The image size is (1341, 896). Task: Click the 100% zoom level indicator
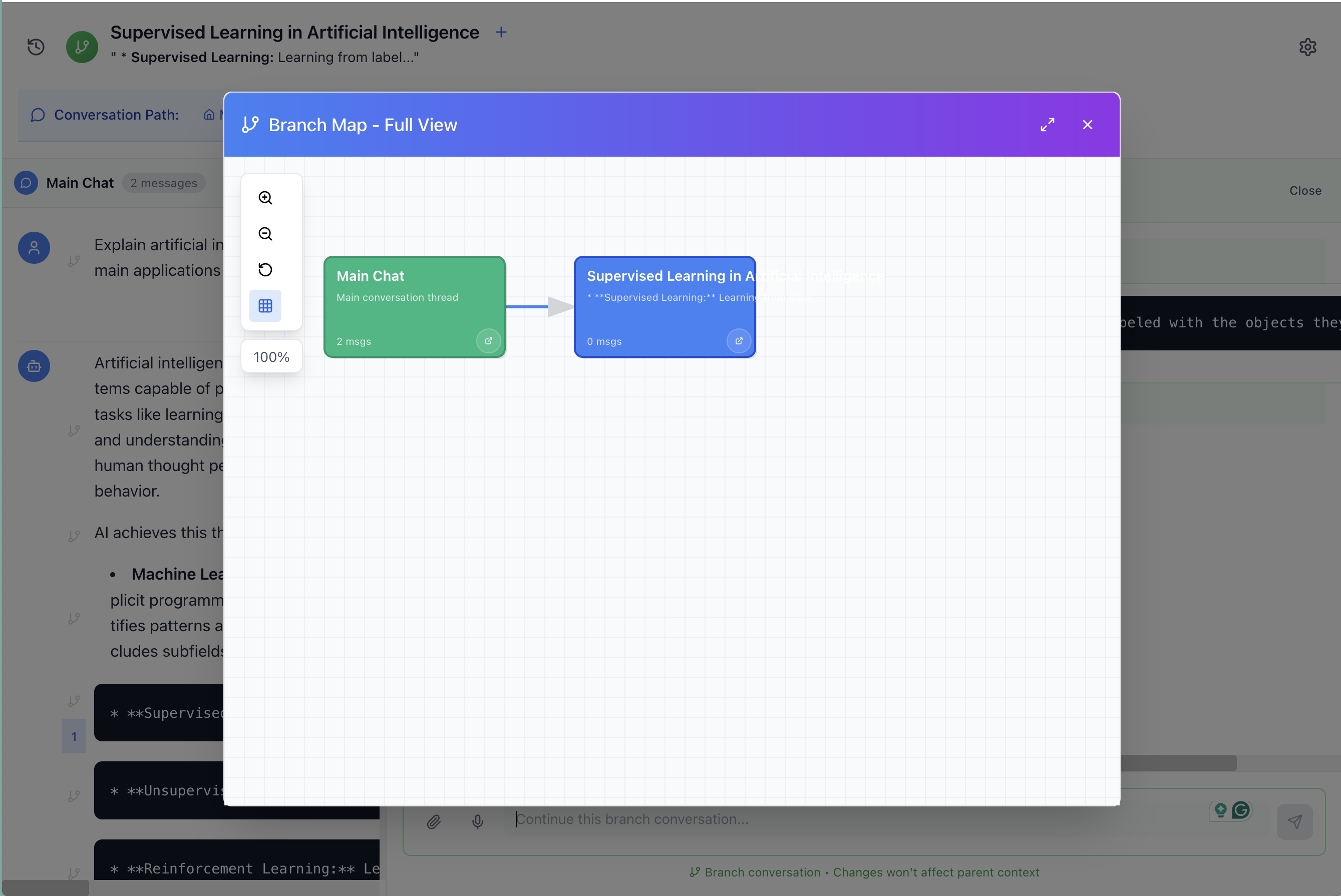tap(271, 357)
